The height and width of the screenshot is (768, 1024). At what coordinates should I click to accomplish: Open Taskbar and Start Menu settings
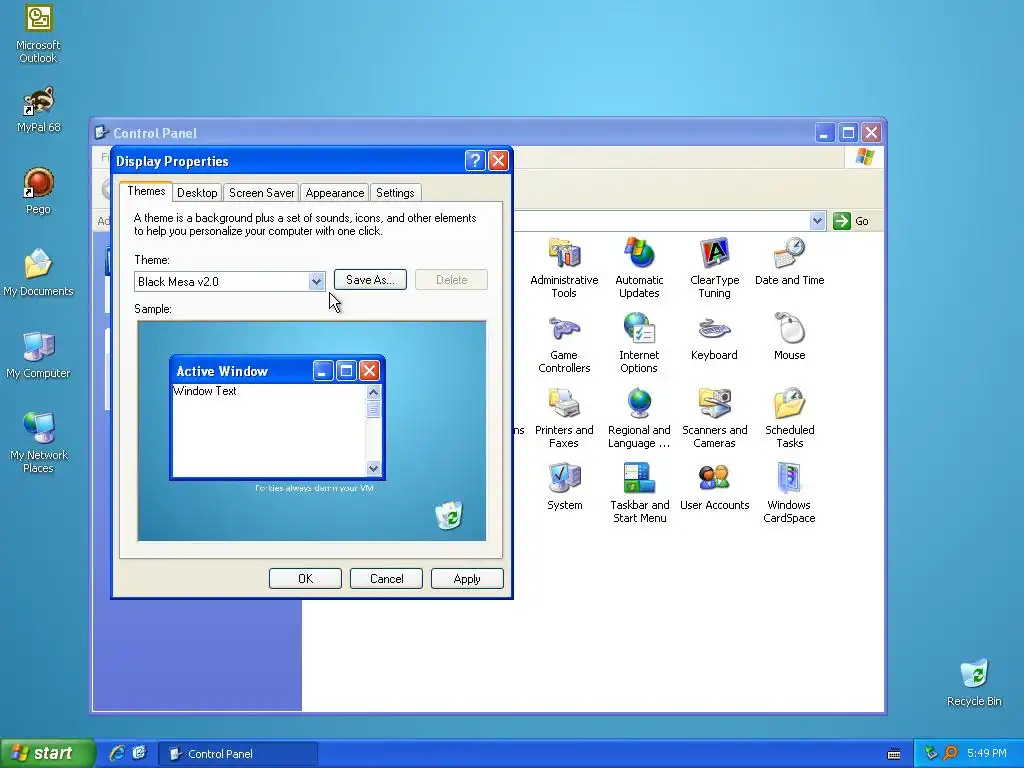point(639,493)
